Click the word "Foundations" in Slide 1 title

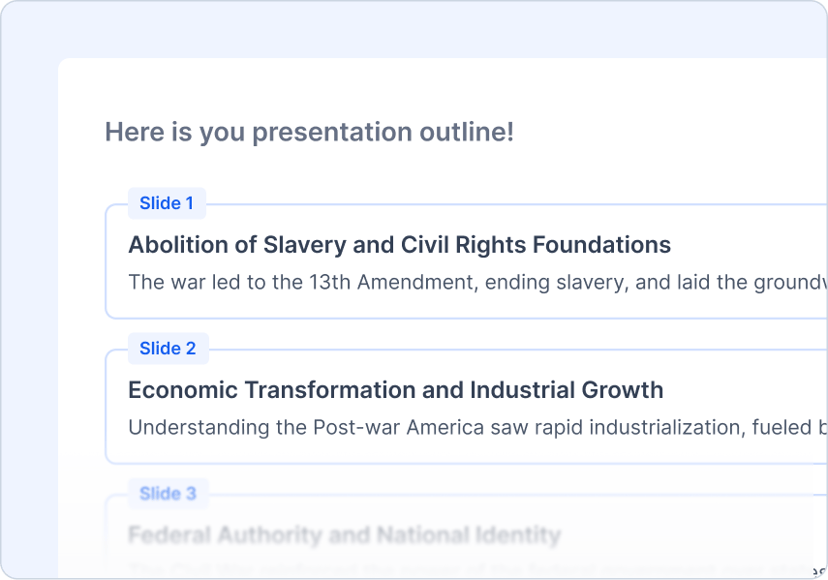(x=601, y=245)
